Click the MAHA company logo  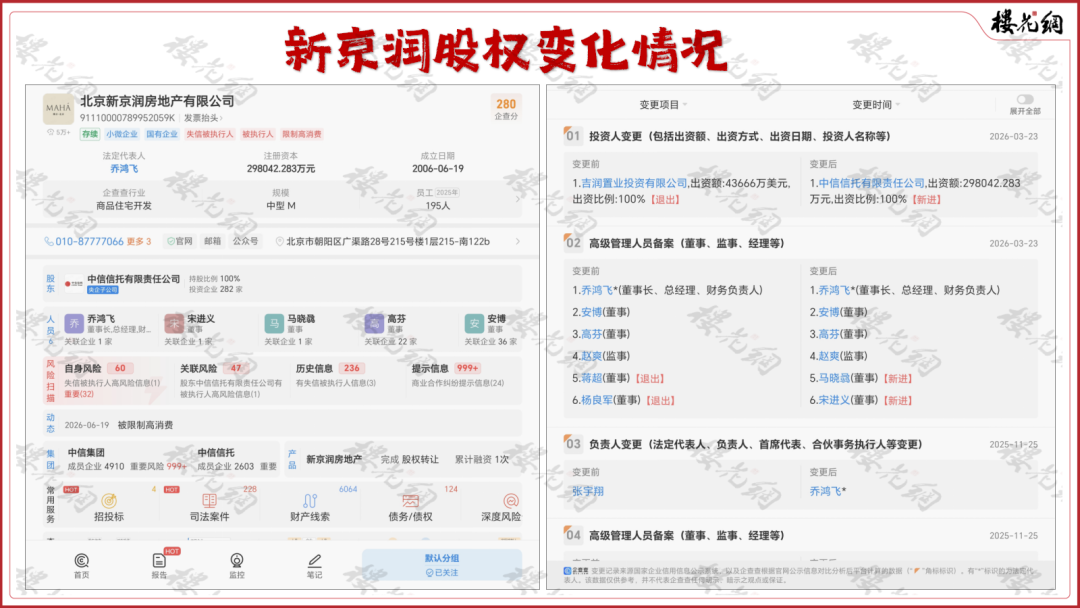pyautogui.click(x=58, y=109)
